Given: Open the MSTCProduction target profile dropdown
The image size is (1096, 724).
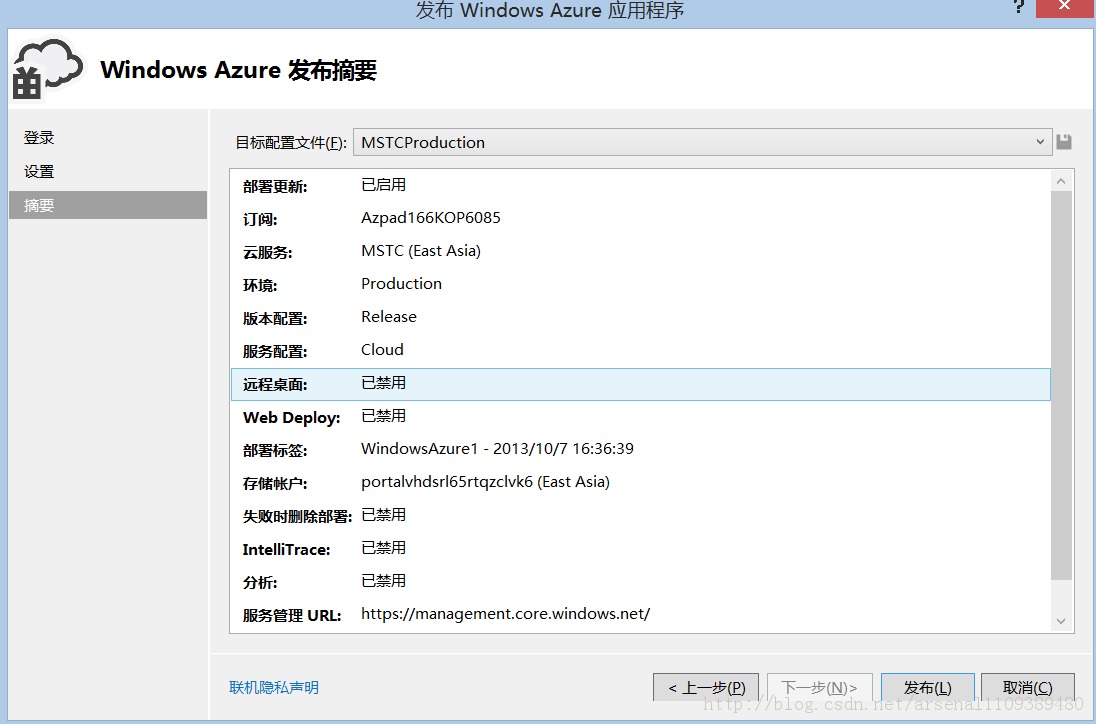Looking at the screenshot, I should 702,142.
